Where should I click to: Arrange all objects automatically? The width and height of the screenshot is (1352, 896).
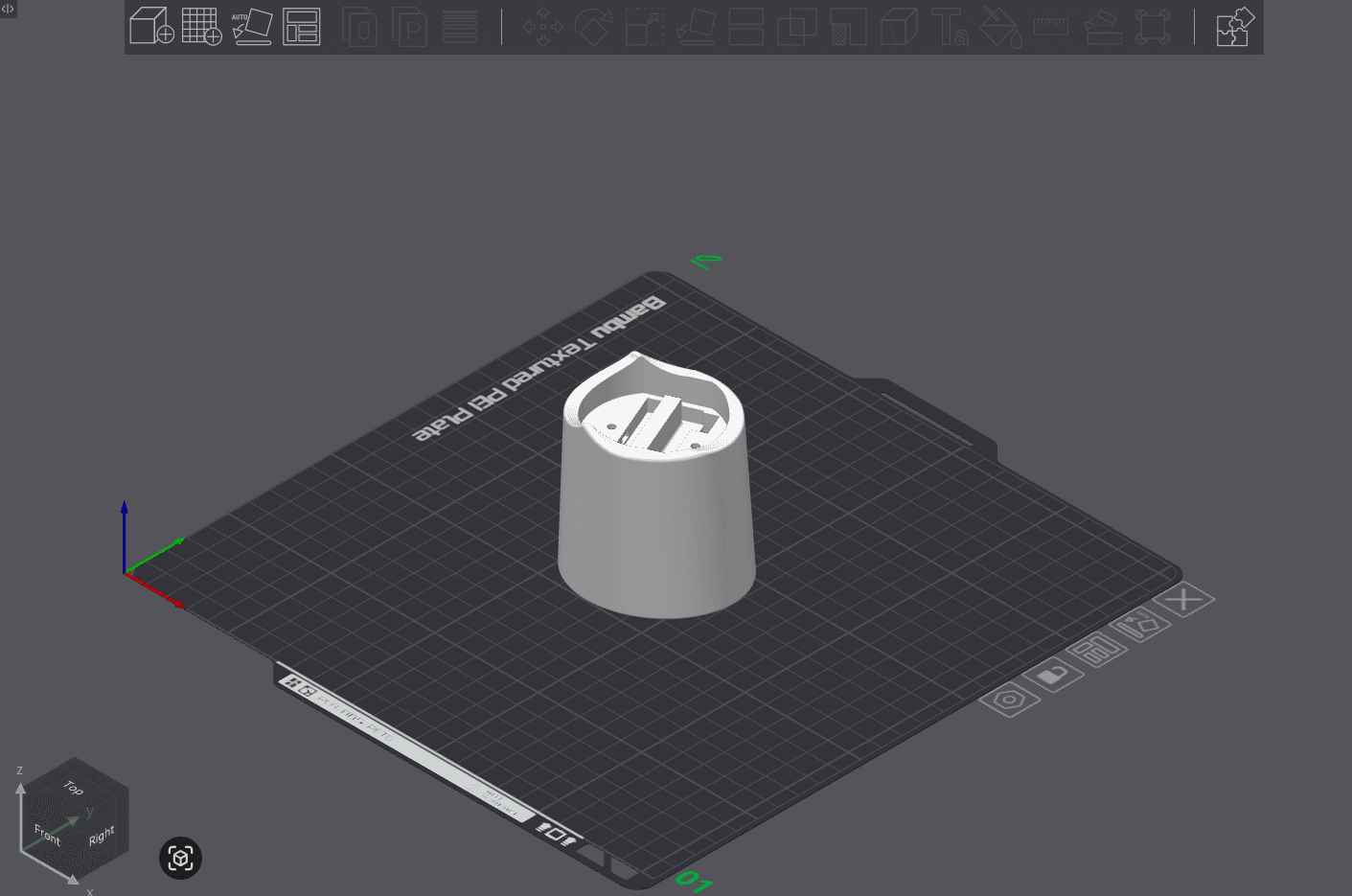(x=301, y=26)
